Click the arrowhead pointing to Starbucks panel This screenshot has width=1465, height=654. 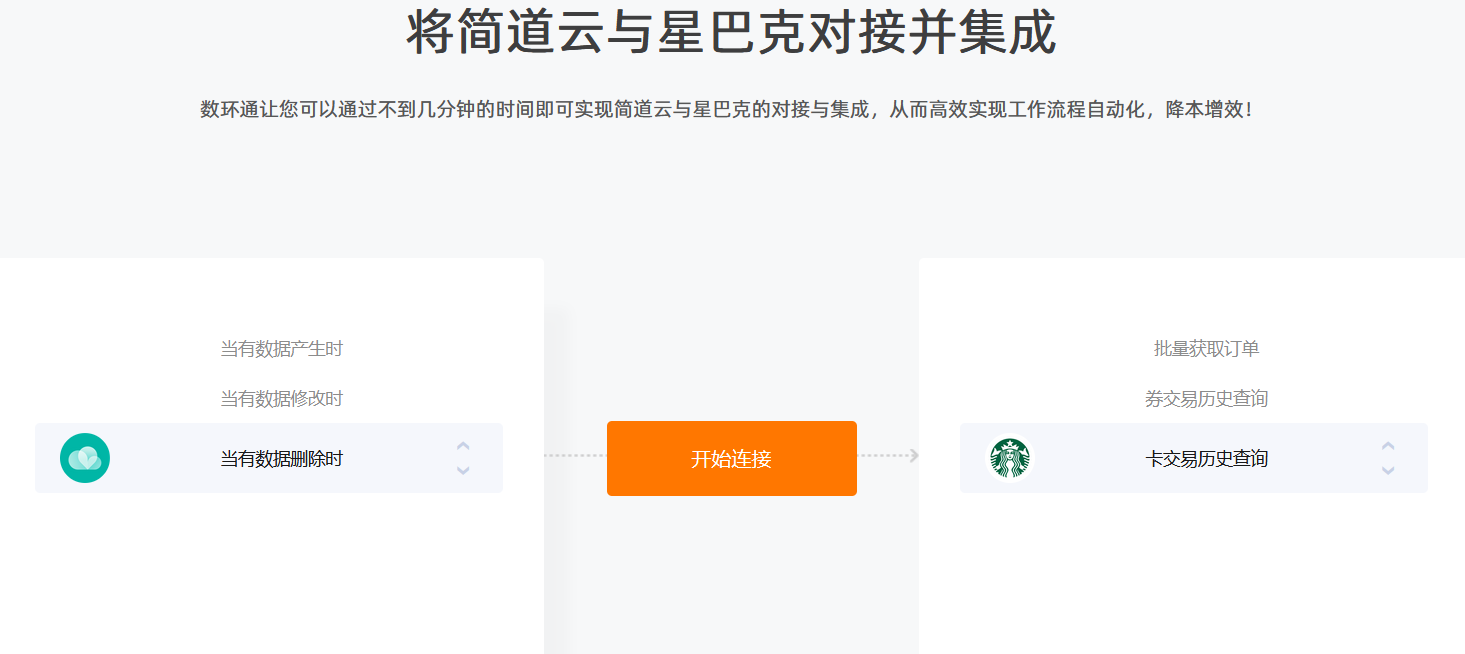pyautogui.click(x=914, y=456)
